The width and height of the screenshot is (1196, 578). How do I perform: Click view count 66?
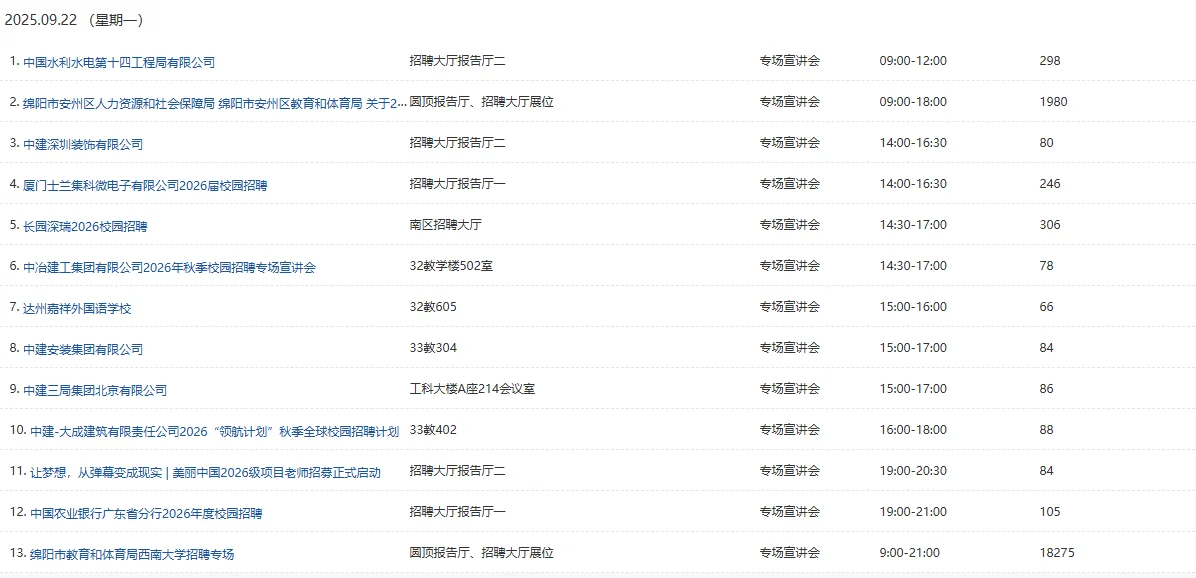1046,307
